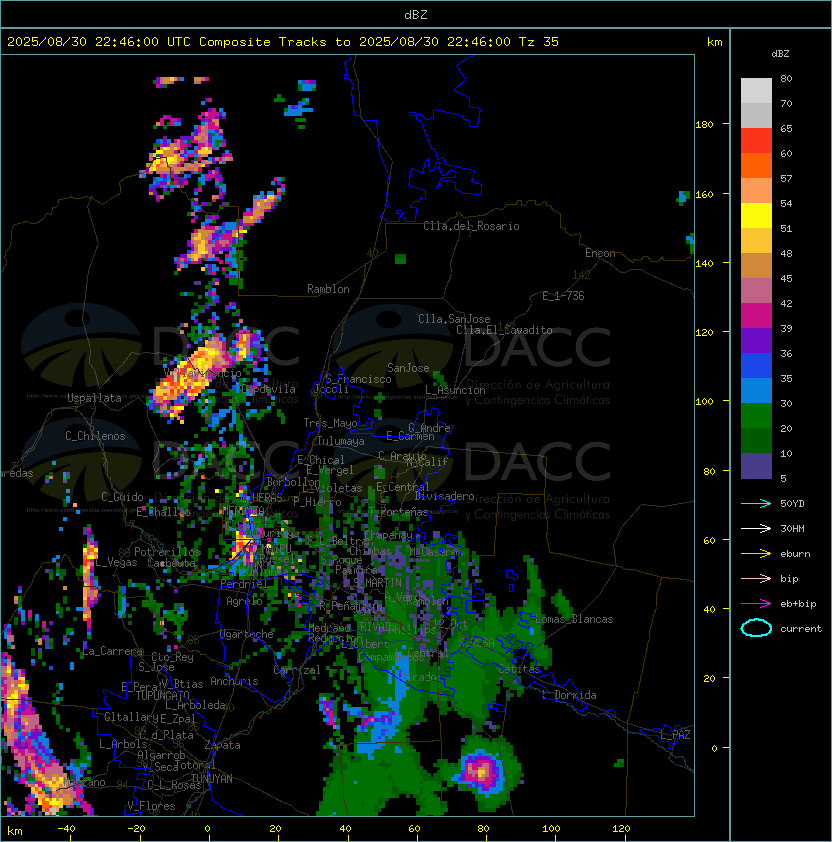Click the '-40' tick on bottom km axis
The image size is (832, 842).
pos(67,829)
